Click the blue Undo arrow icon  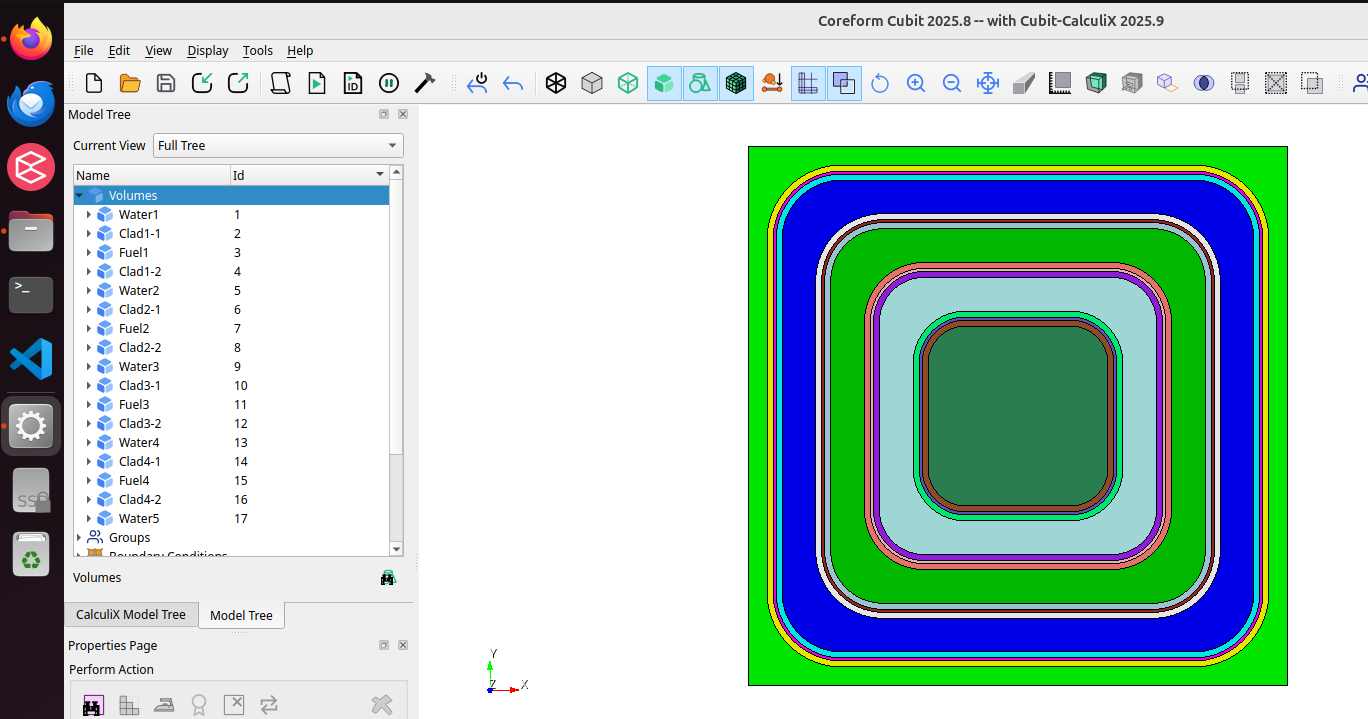coord(513,84)
